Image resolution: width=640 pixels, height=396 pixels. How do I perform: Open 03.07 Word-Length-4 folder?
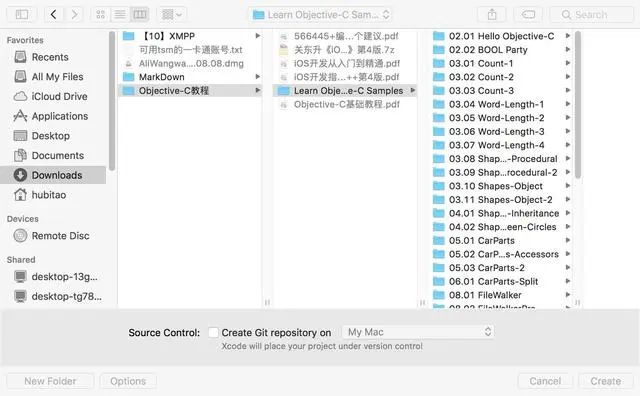click(x=501, y=145)
